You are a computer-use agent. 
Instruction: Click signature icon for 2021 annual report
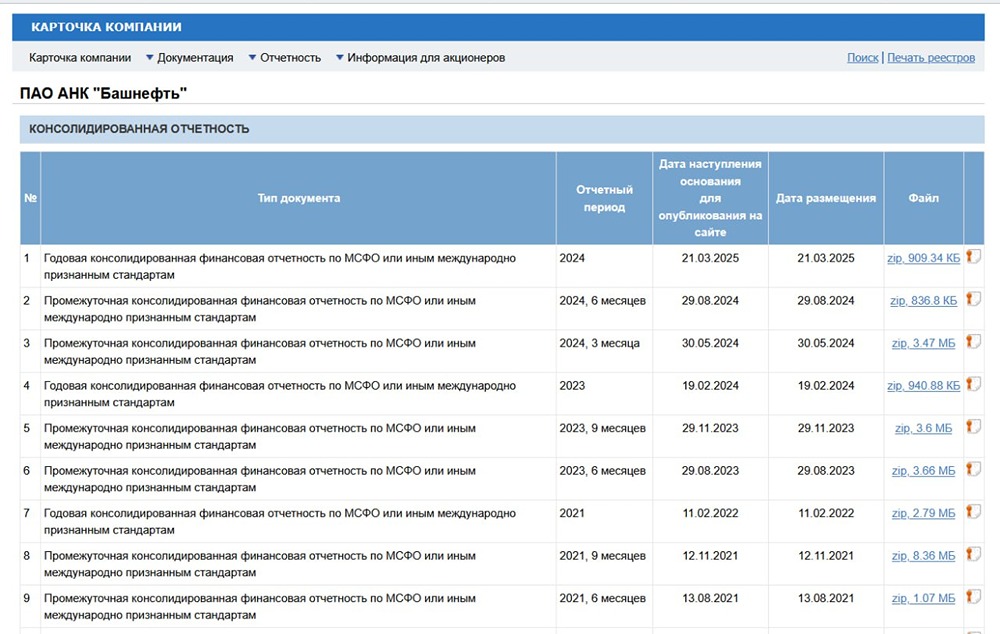click(973, 512)
